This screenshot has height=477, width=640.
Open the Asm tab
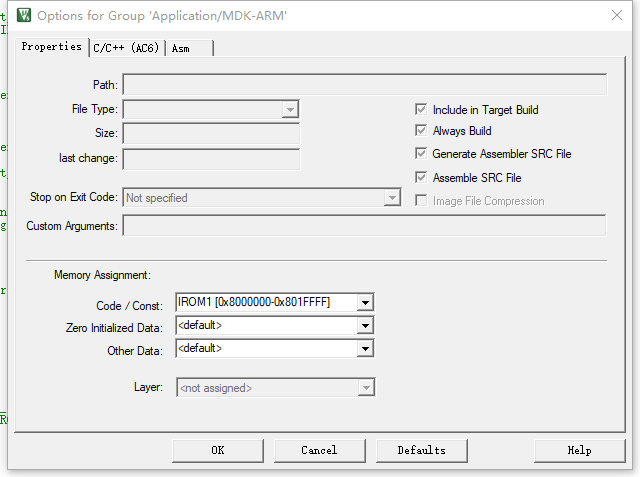click(189, 48)
